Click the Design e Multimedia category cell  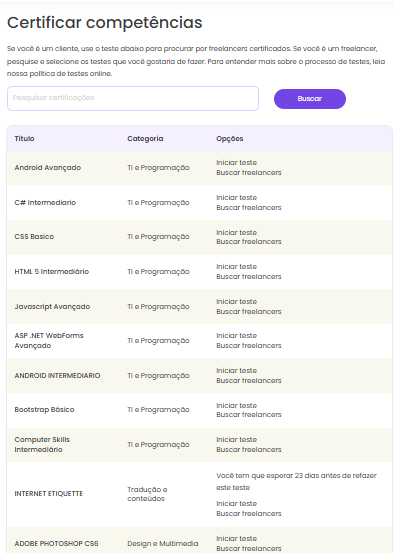163,543
